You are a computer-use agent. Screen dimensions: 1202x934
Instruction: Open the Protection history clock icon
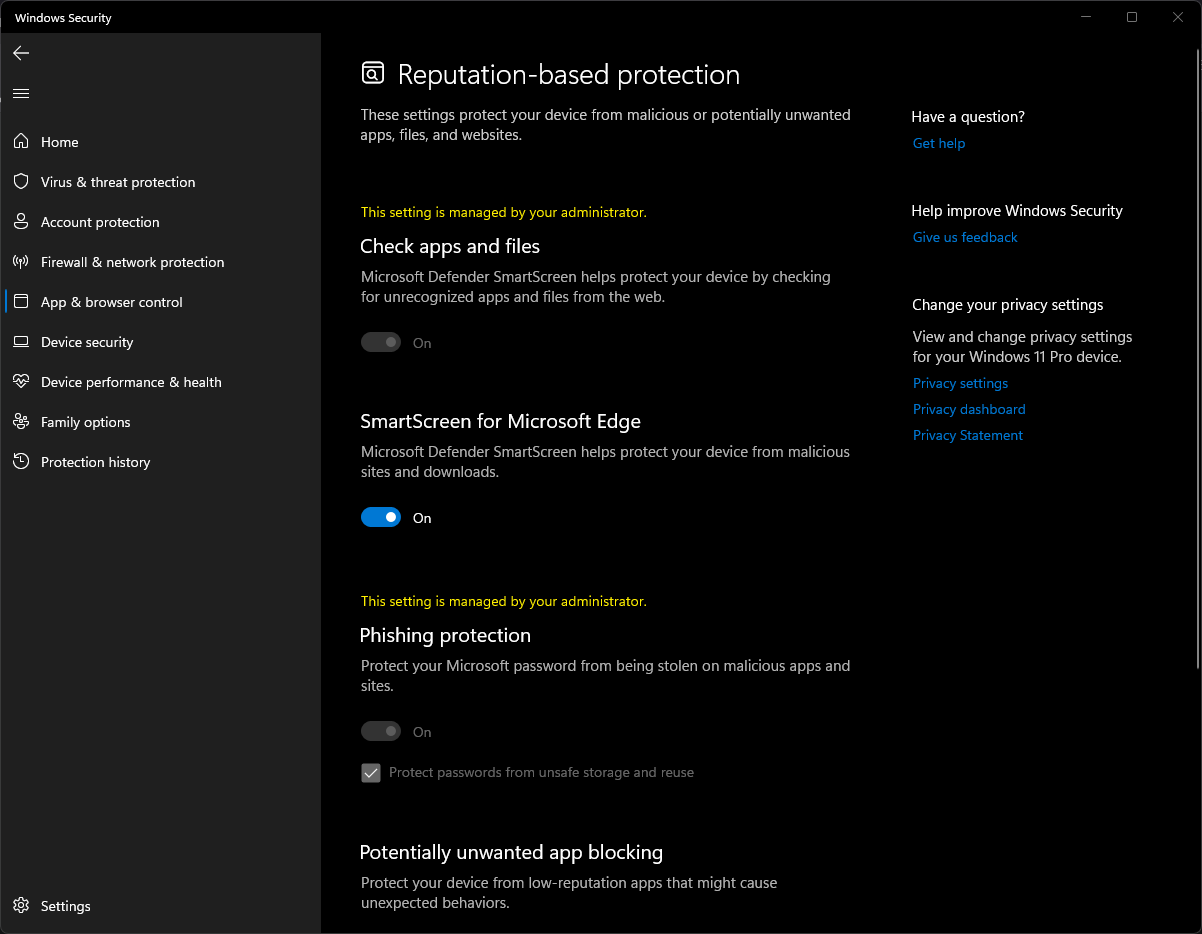tap(21, 462)
